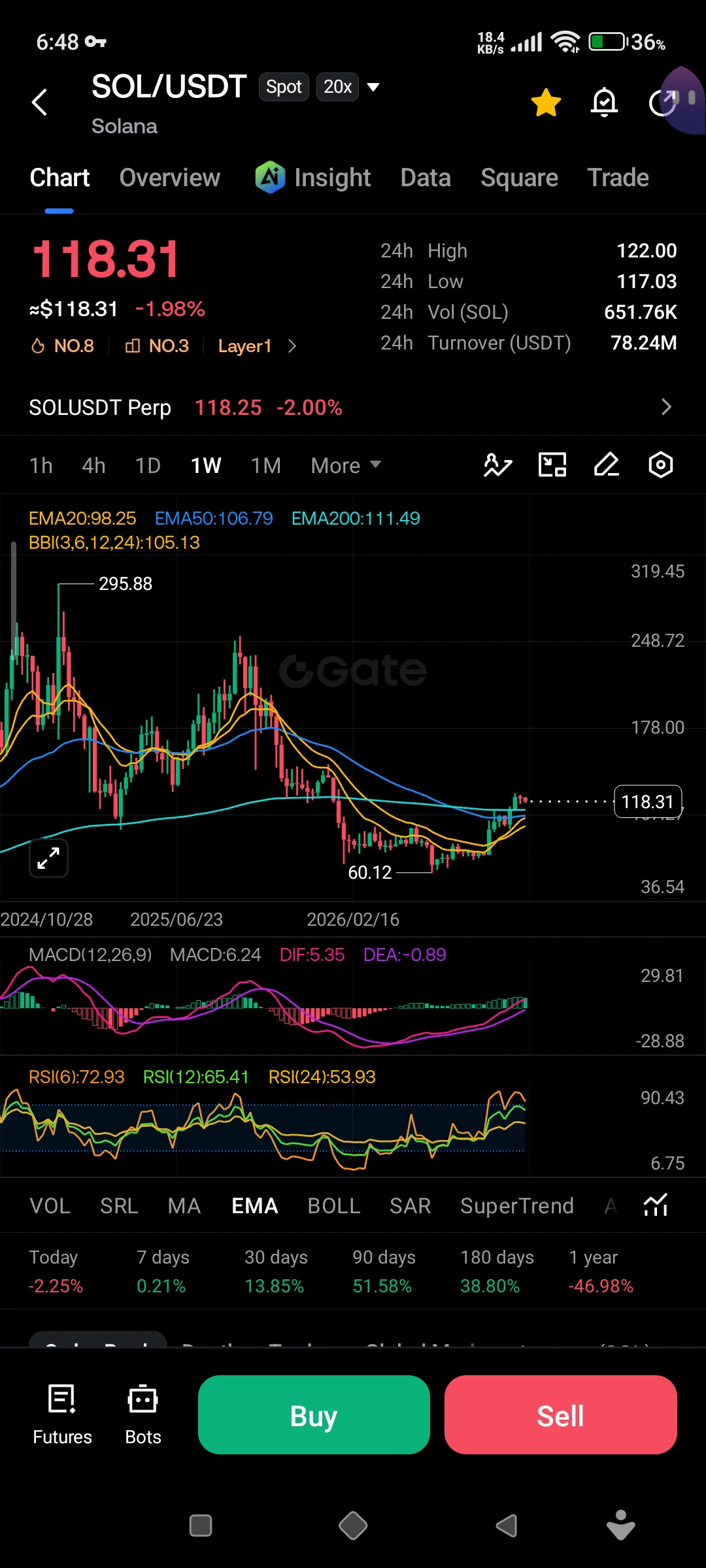Tap the back arrow icon

tap(40, 103)
